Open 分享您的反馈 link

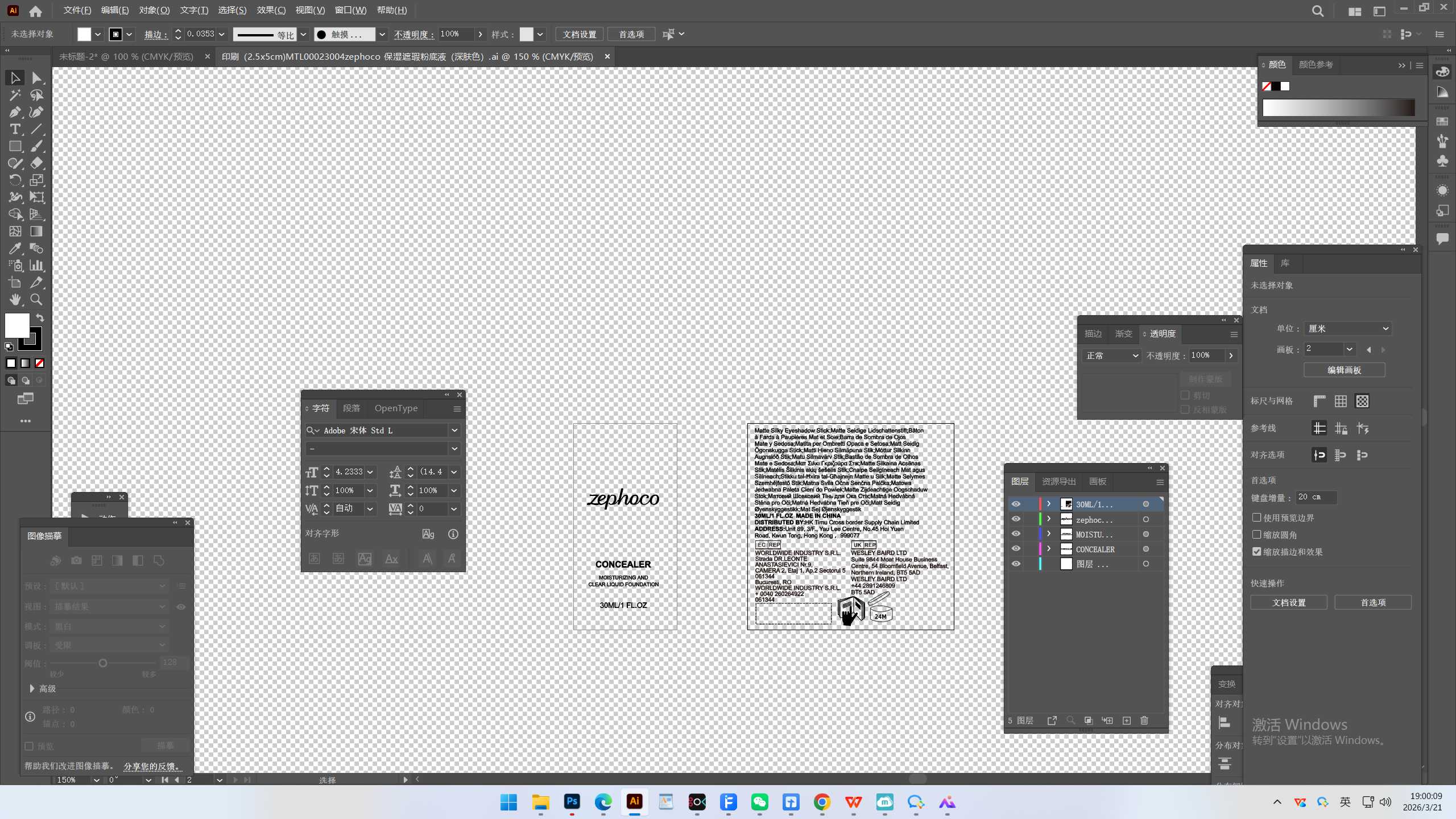(152, 766)
